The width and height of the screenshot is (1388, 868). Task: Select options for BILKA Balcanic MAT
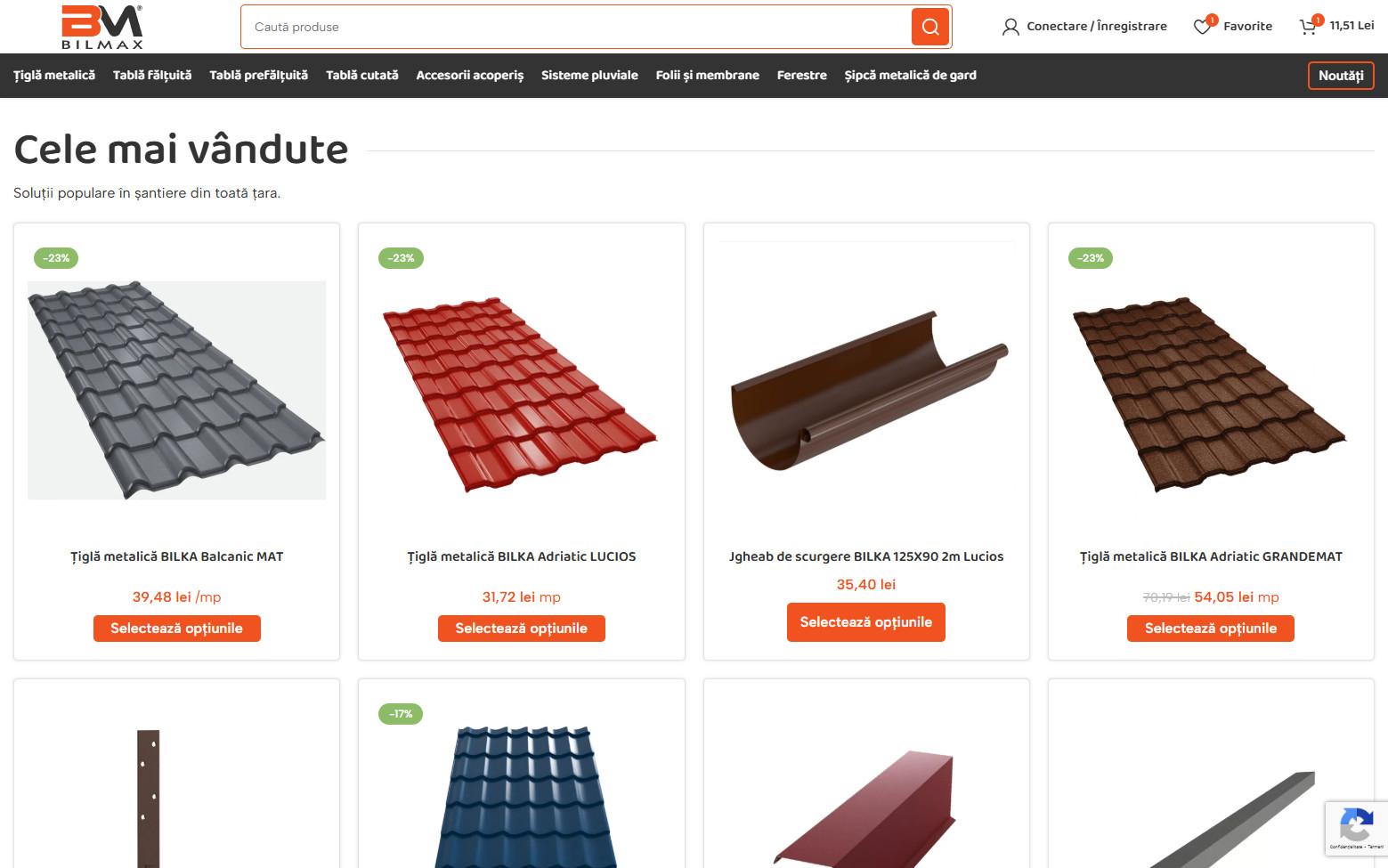click(177, 629)
